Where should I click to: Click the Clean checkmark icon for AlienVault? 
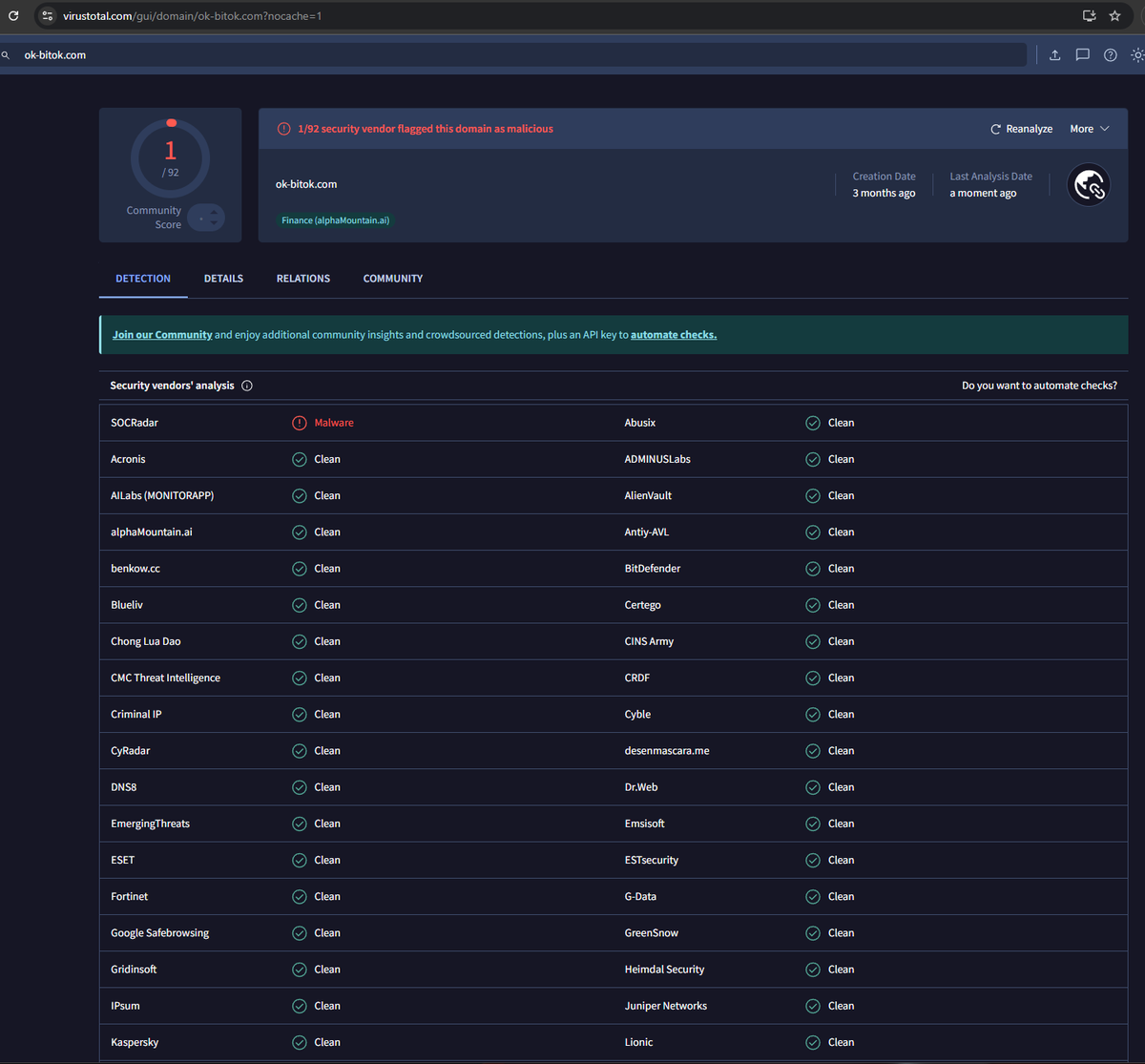pos(813,495)
